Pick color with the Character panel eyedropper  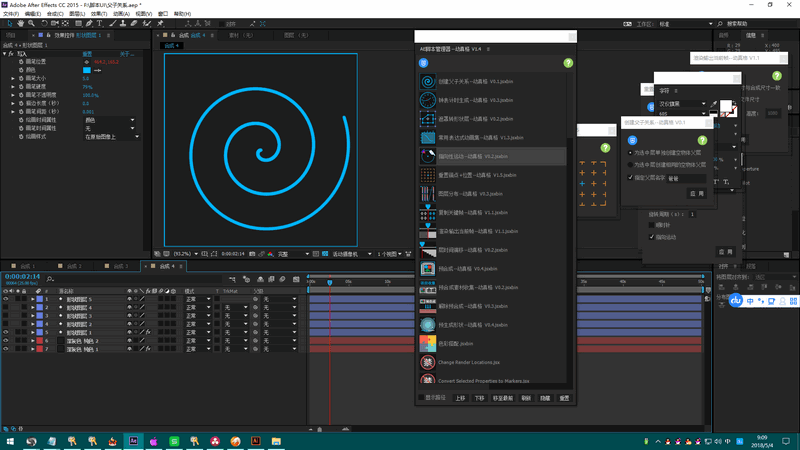pyautogui.click(x=714, y=104)
